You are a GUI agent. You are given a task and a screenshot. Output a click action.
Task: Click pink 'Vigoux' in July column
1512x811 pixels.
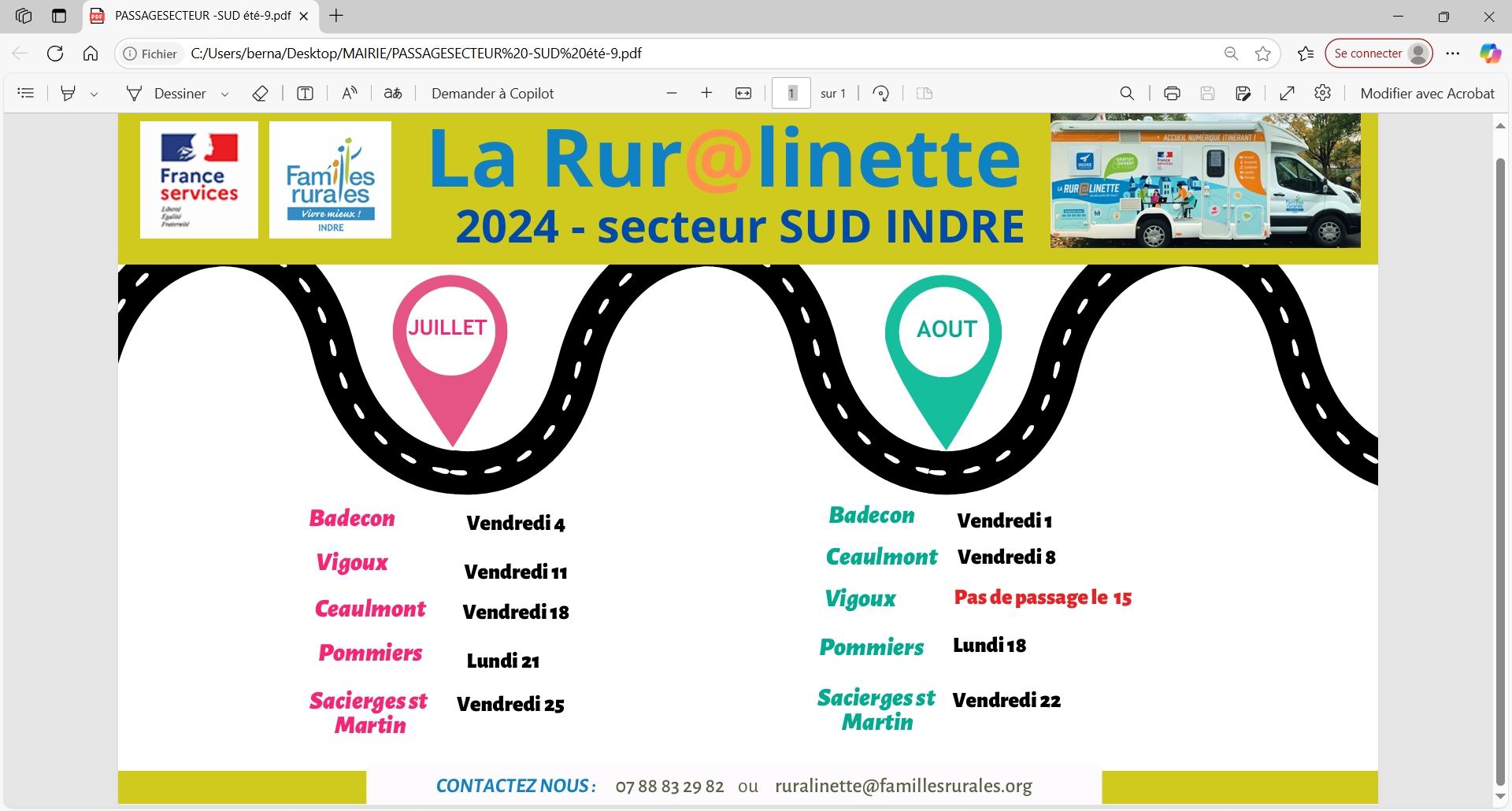click(352, 562)
